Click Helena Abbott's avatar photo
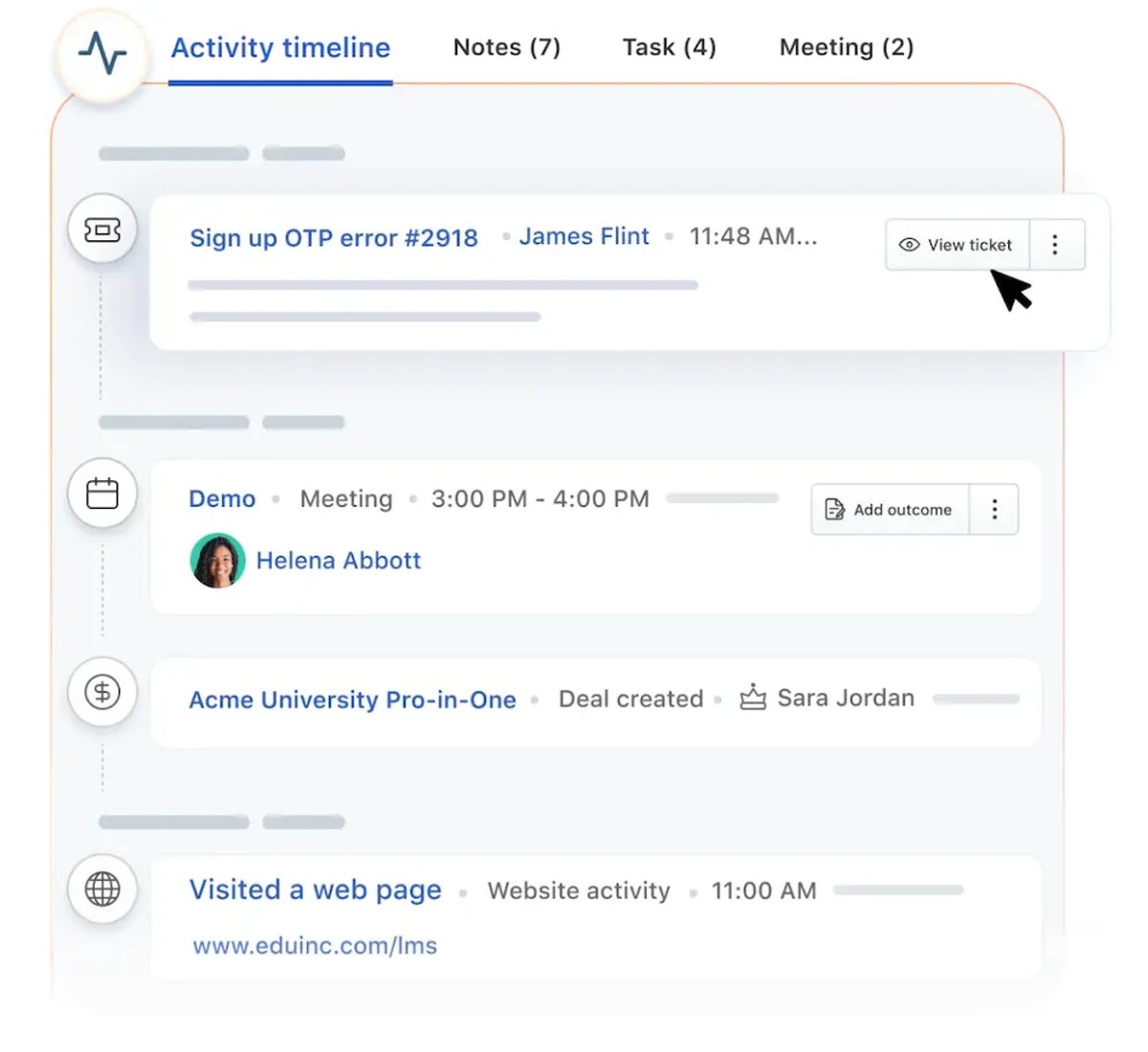Screen dimensions: 1148x1052 tap(218, 560)
